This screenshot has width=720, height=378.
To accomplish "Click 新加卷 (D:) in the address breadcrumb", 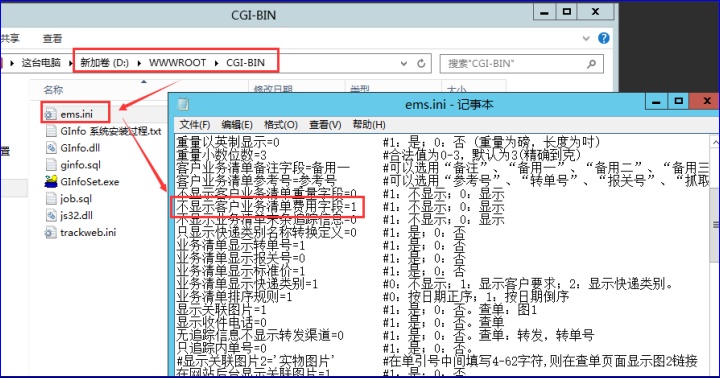I will (x=105, y=63).
